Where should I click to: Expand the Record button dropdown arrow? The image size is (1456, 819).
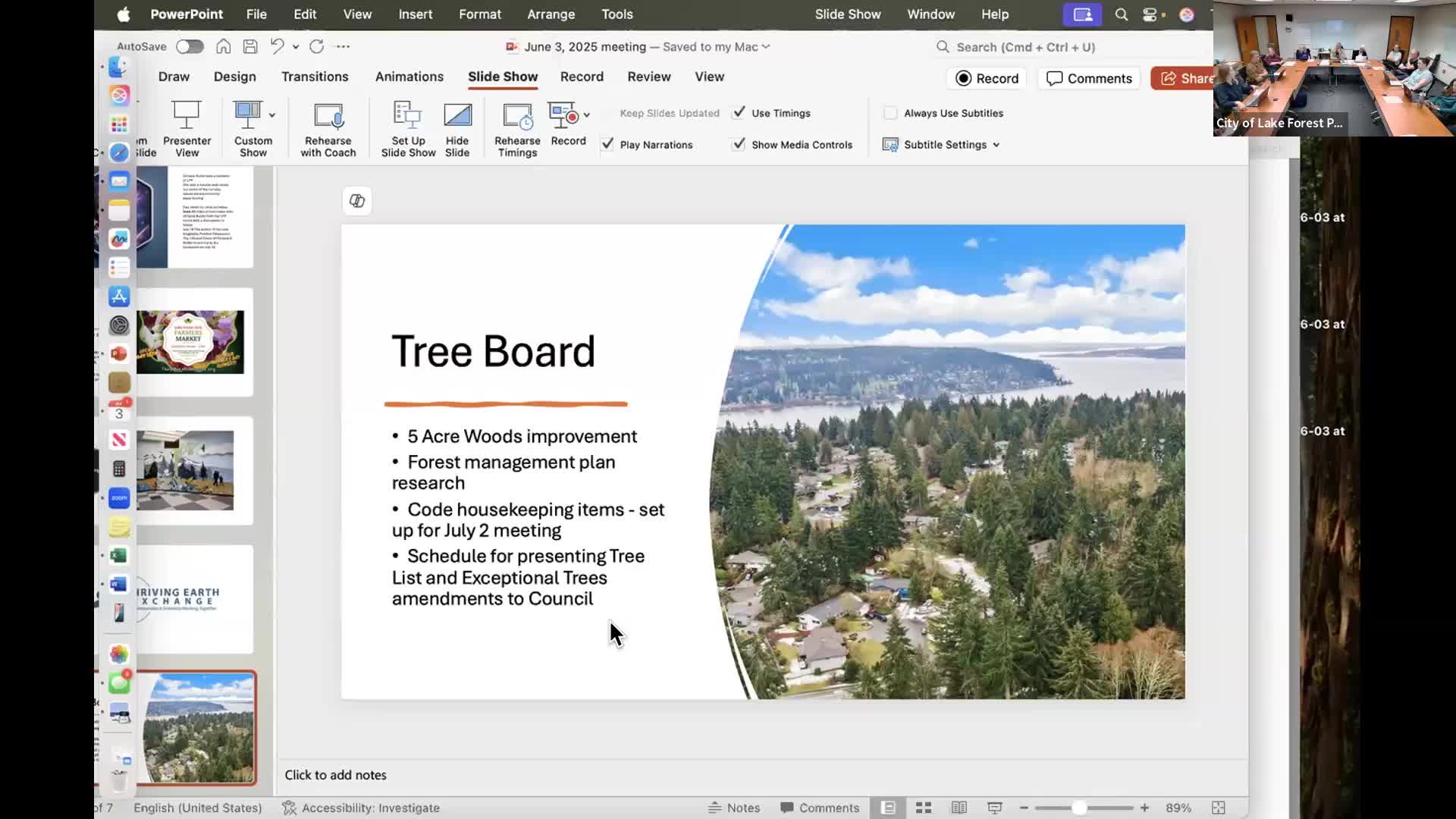click(586, 115)
